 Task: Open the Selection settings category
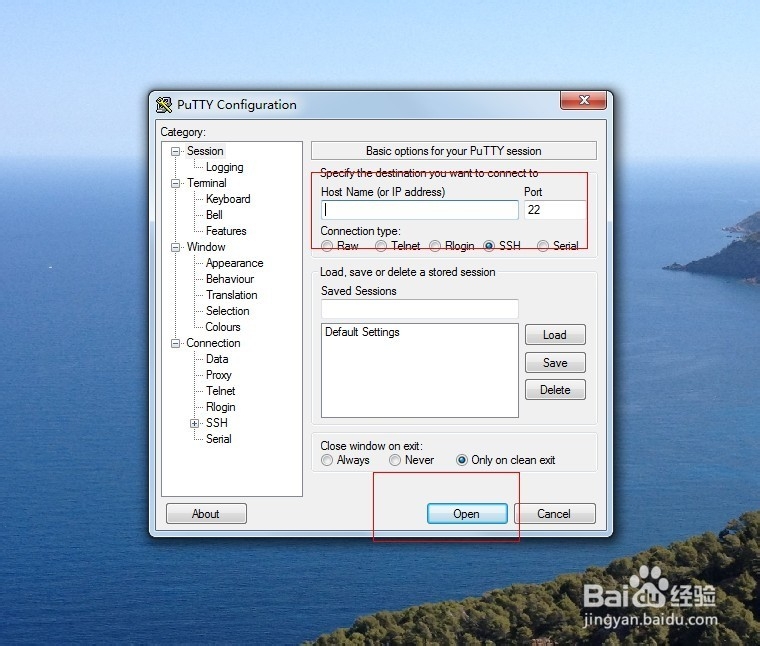227,311
